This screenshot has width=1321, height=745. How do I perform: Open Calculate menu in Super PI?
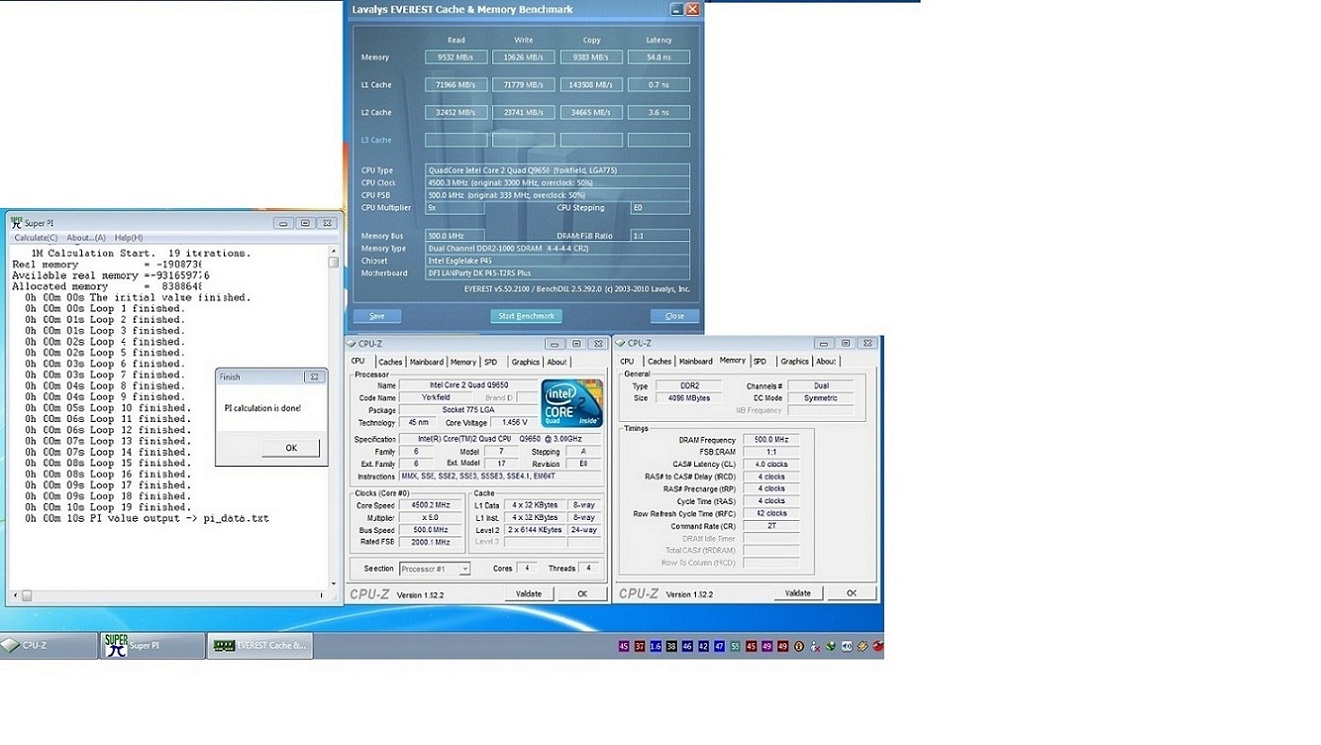click(x=36, y=238)
